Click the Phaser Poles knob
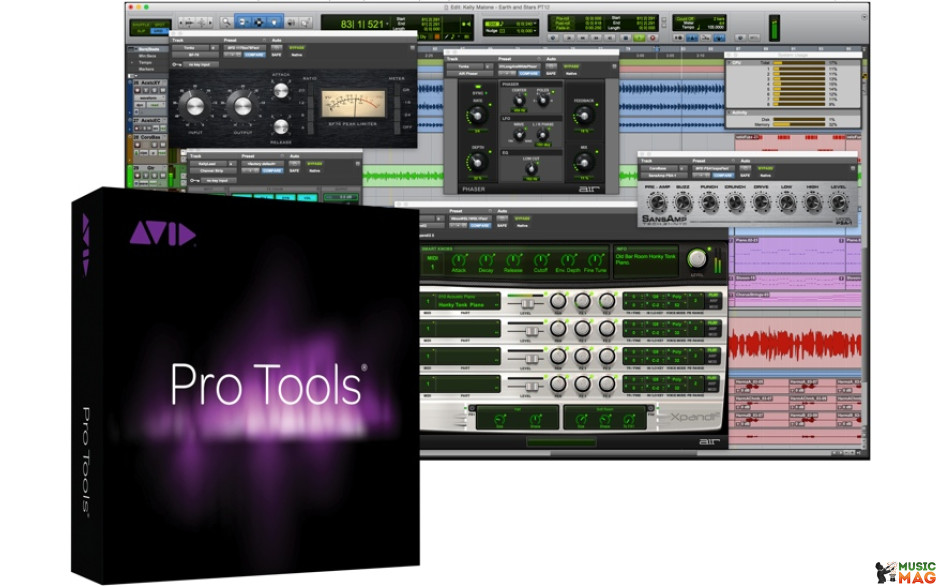940x587 pixels. tap(543, 101)
